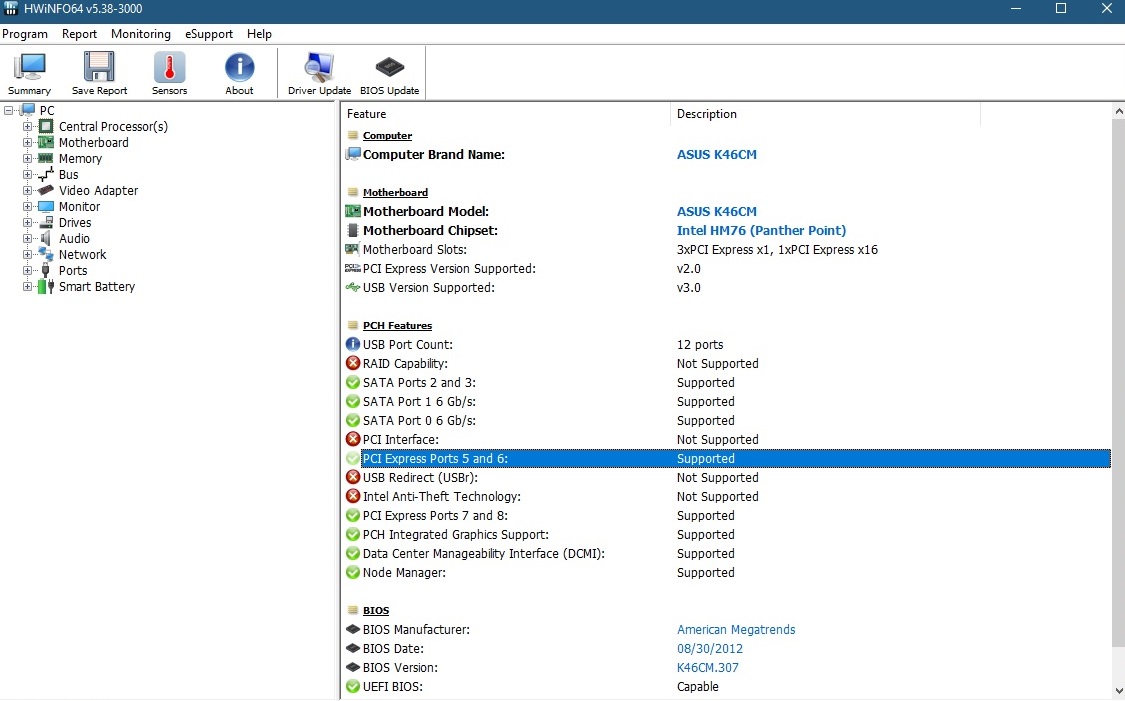The height and width of the screenshot is (701, 1125).
Task: Follow the American Megatrends link
Action: tap(736, 629)
